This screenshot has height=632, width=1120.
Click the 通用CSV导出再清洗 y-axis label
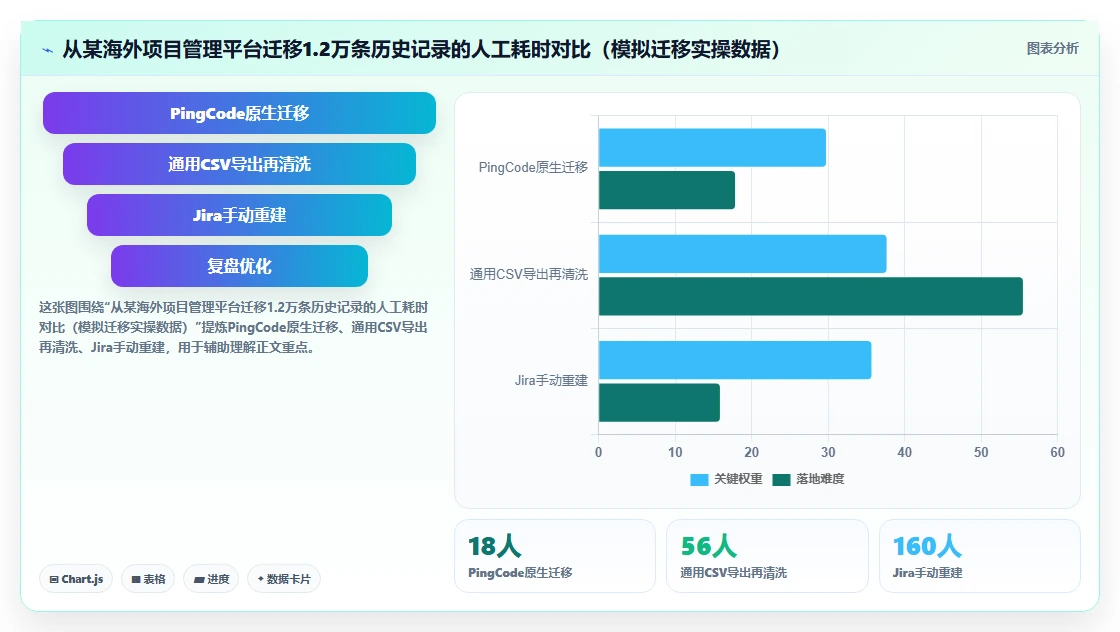[529, 274]
